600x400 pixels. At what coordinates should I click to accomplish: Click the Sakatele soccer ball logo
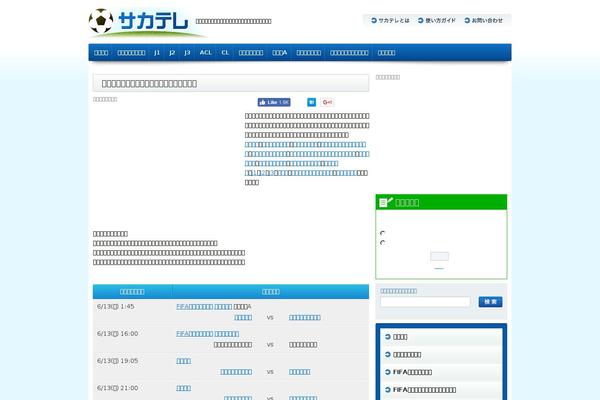(x=101, y=20)
